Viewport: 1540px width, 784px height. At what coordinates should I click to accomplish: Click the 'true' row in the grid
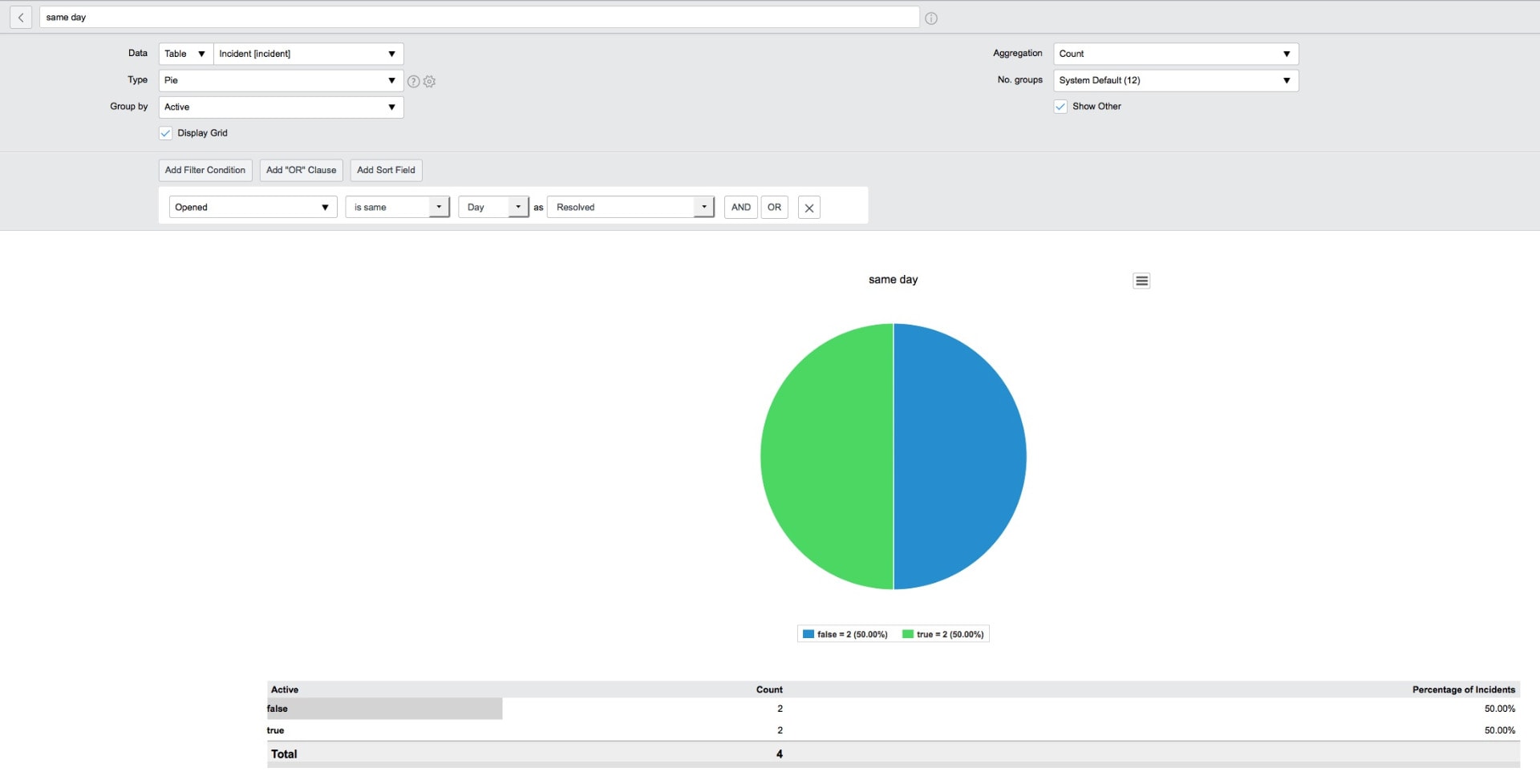(x=894, y=730)
